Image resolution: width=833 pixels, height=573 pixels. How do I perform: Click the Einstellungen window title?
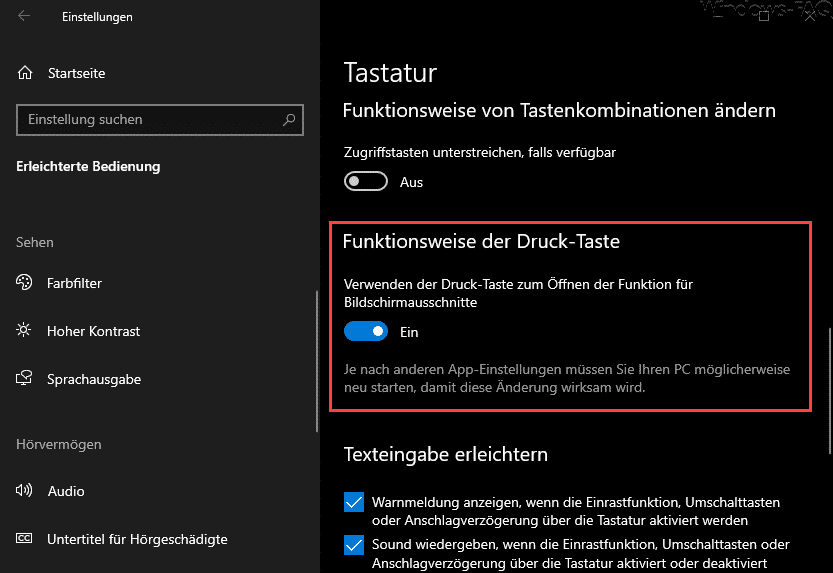(97, 17)
